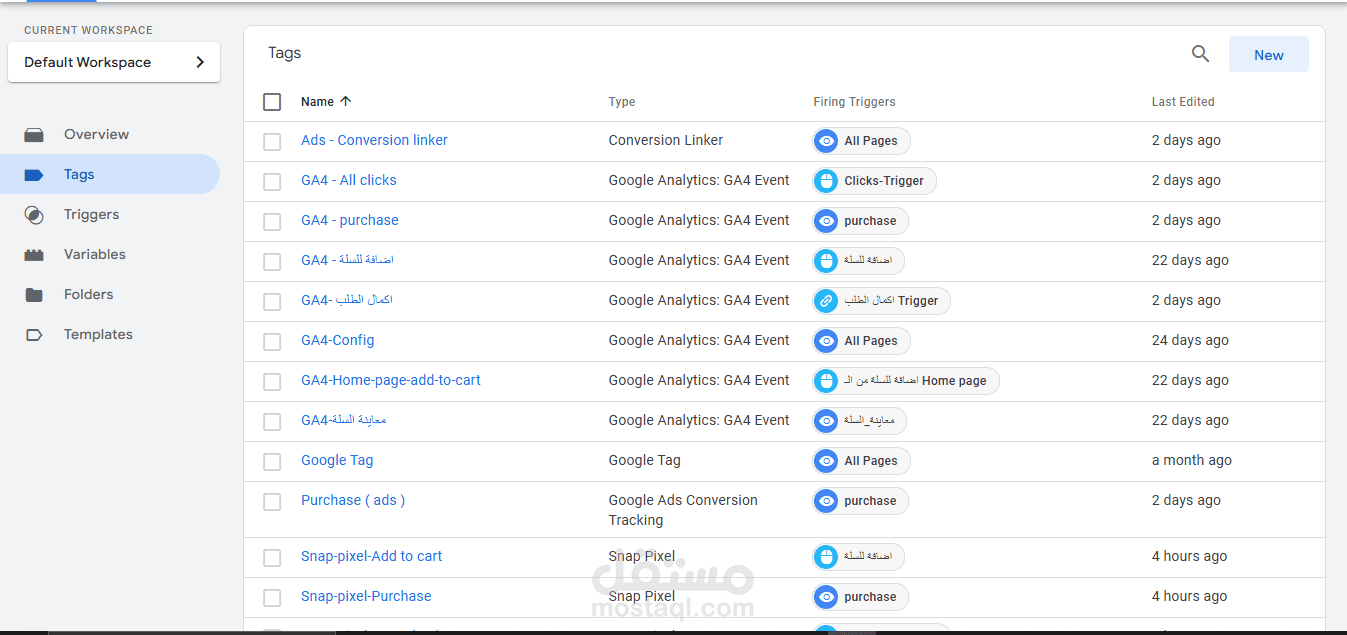This screenshot has height=635, width=1347.
Task: Click "CURRENT WORKSPACE" label
Action: click(x=89, y=30)
